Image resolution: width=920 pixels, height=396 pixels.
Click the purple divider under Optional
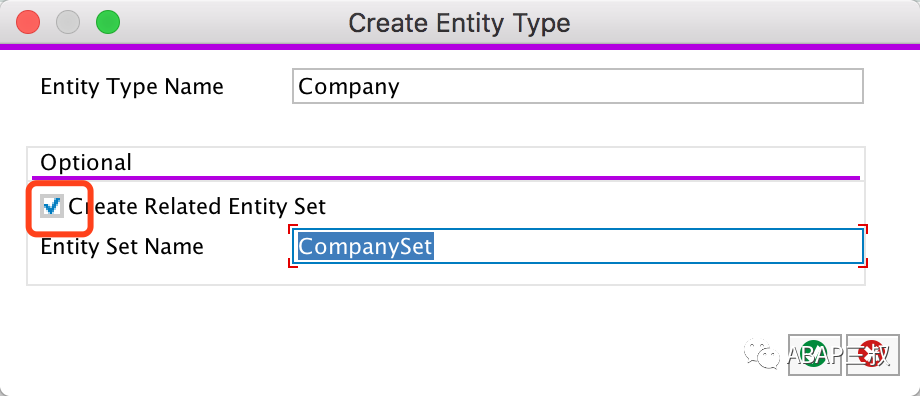click(x=446, y=177)
